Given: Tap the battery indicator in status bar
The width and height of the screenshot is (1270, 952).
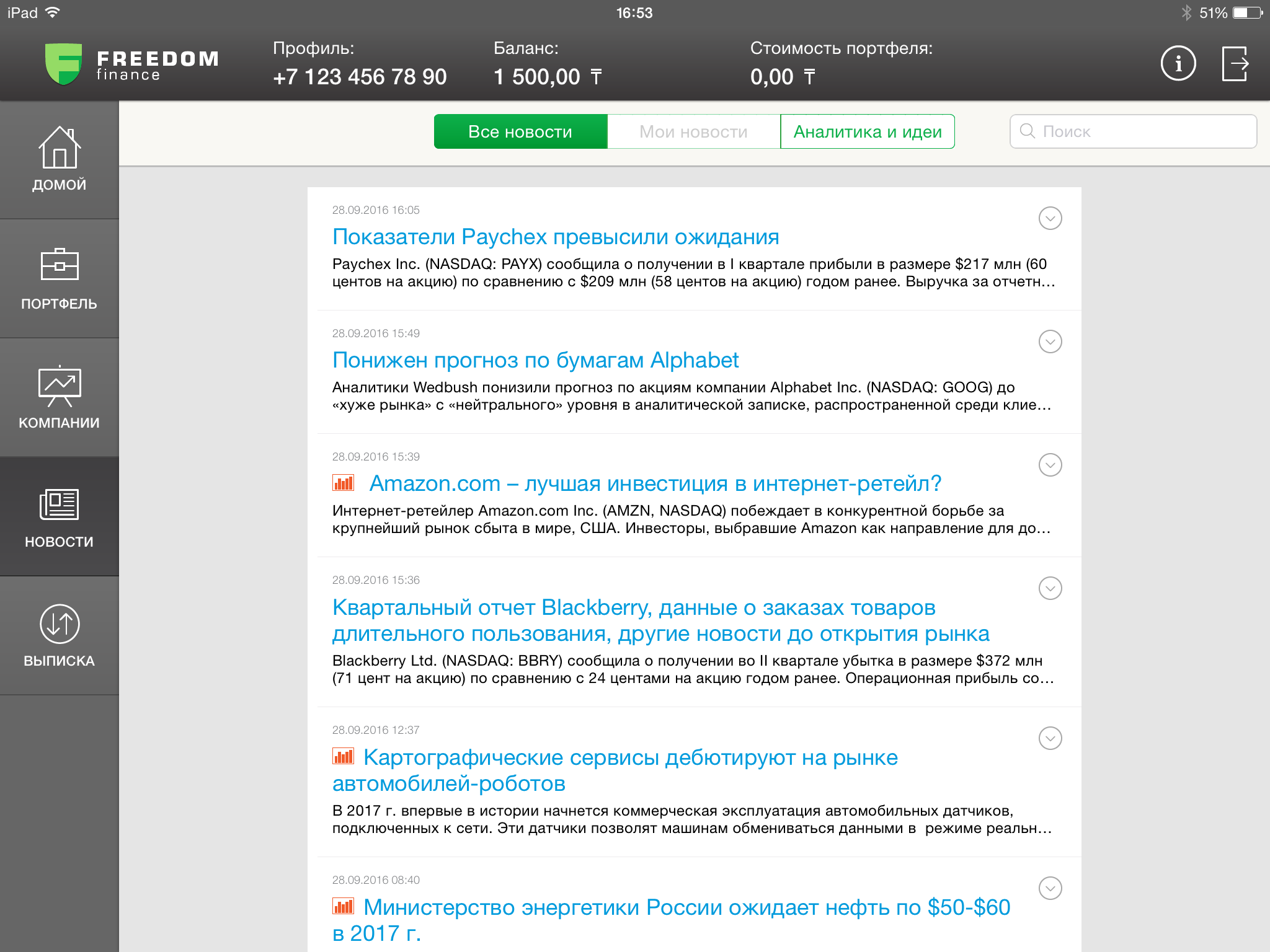Looking at the screenshot, I should click(1247, 12).
